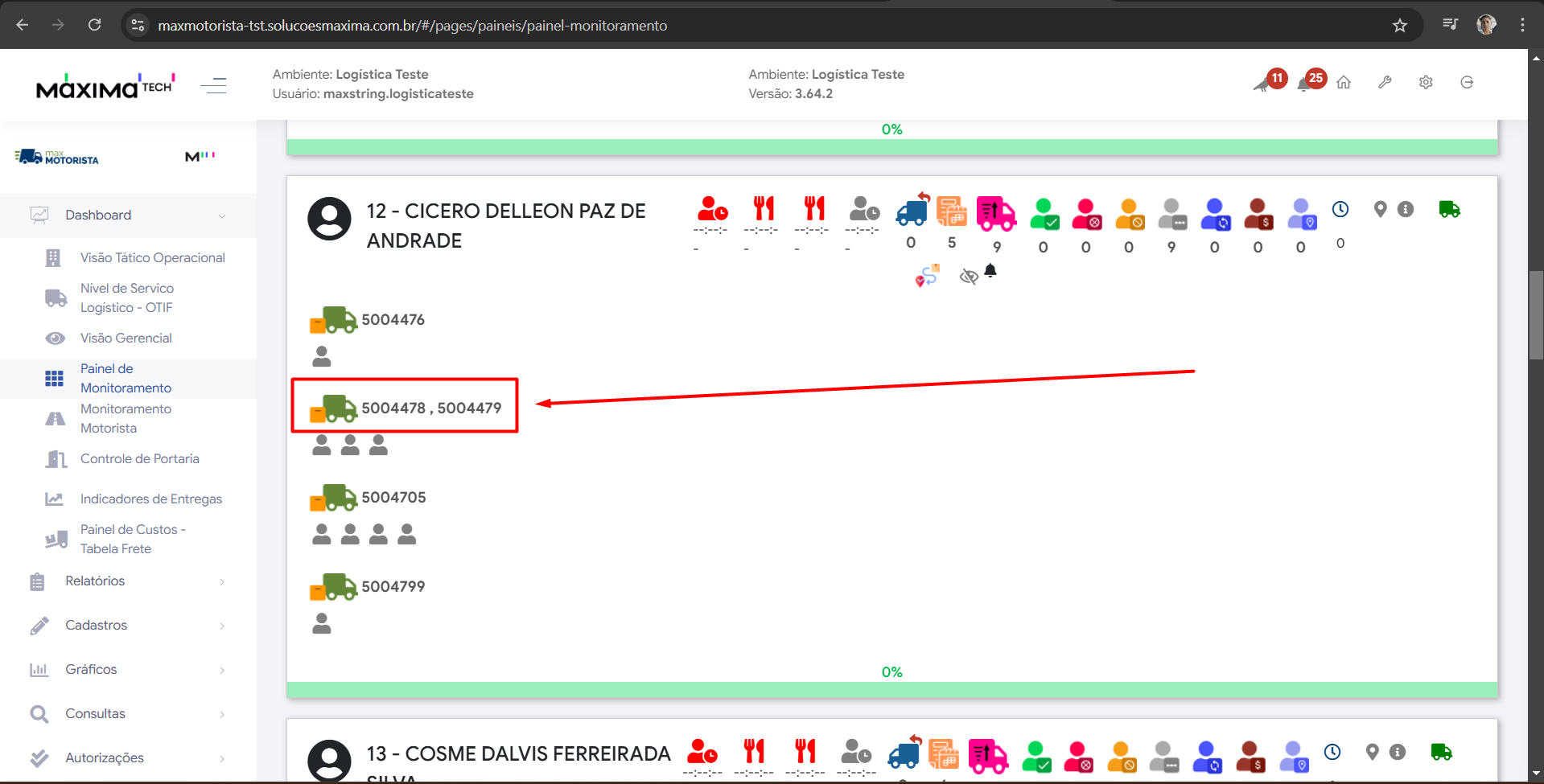Click the orange user-blocked icon for Cicero
This screenshot has width=1544, height=784.
click(1130, 214)
